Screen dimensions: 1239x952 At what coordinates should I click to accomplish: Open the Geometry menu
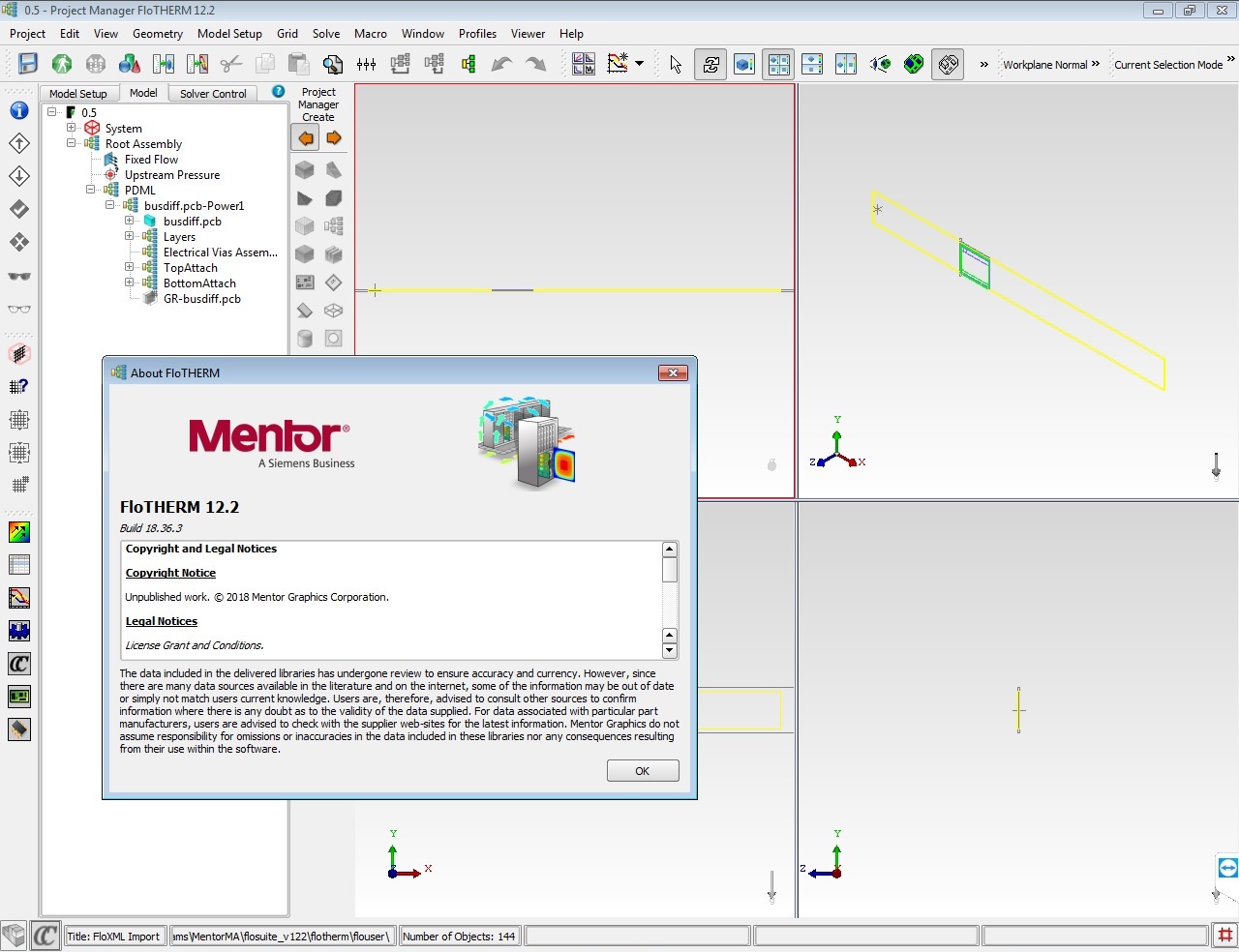coord(158,33)
